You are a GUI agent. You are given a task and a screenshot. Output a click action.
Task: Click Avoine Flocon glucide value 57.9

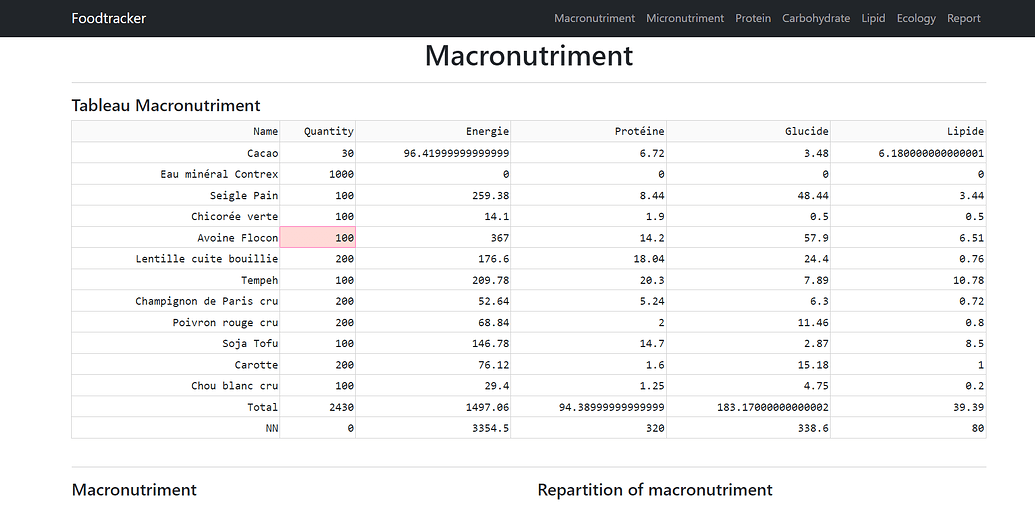click(749, 238)
